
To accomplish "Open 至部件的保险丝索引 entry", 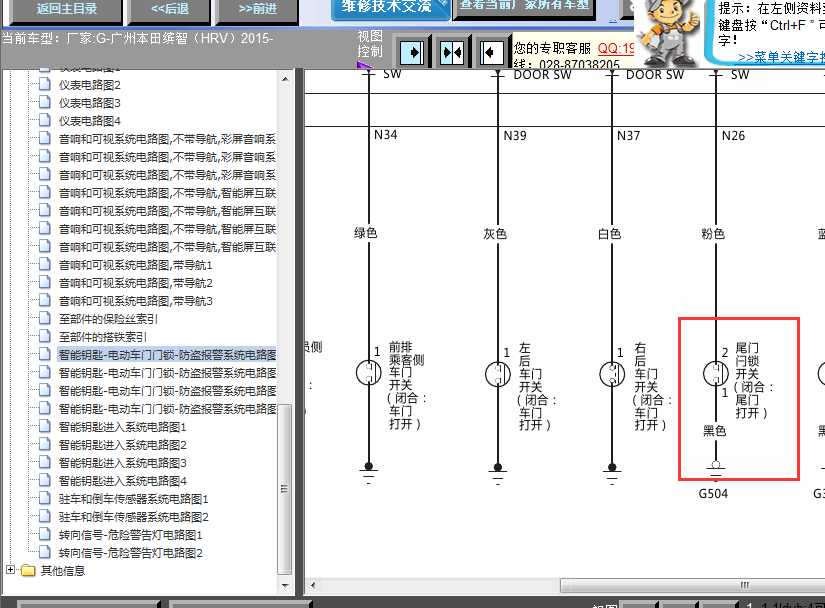I will (108, 319).
